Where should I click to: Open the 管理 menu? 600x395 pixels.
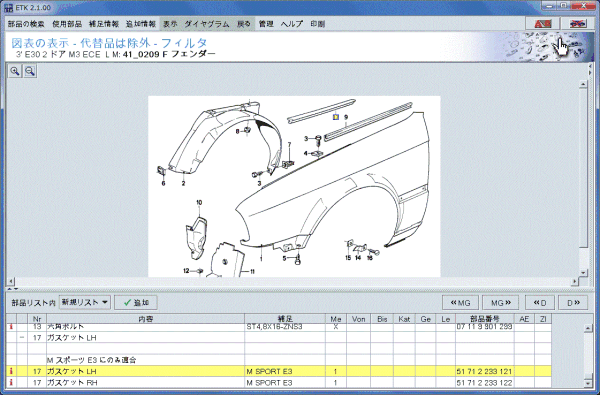[x=266, y=24]
